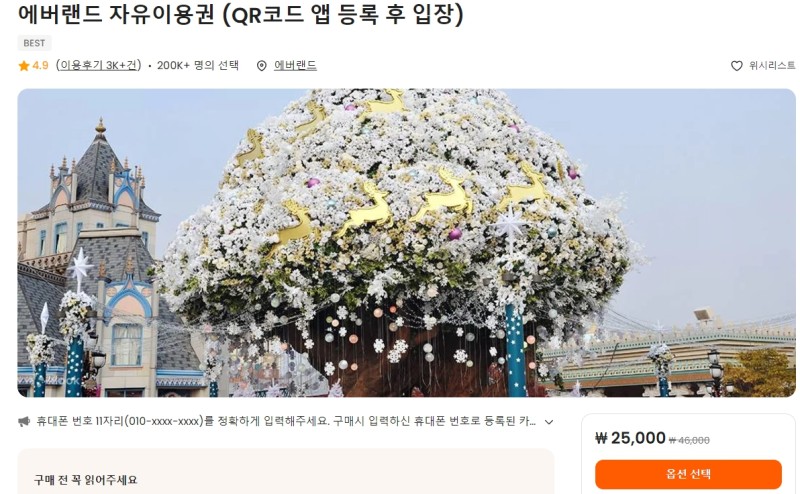This screenshot has height=494, width=800.
Task: Click the 에버랜드 자유이용권 page title
Action: (241, 14)
